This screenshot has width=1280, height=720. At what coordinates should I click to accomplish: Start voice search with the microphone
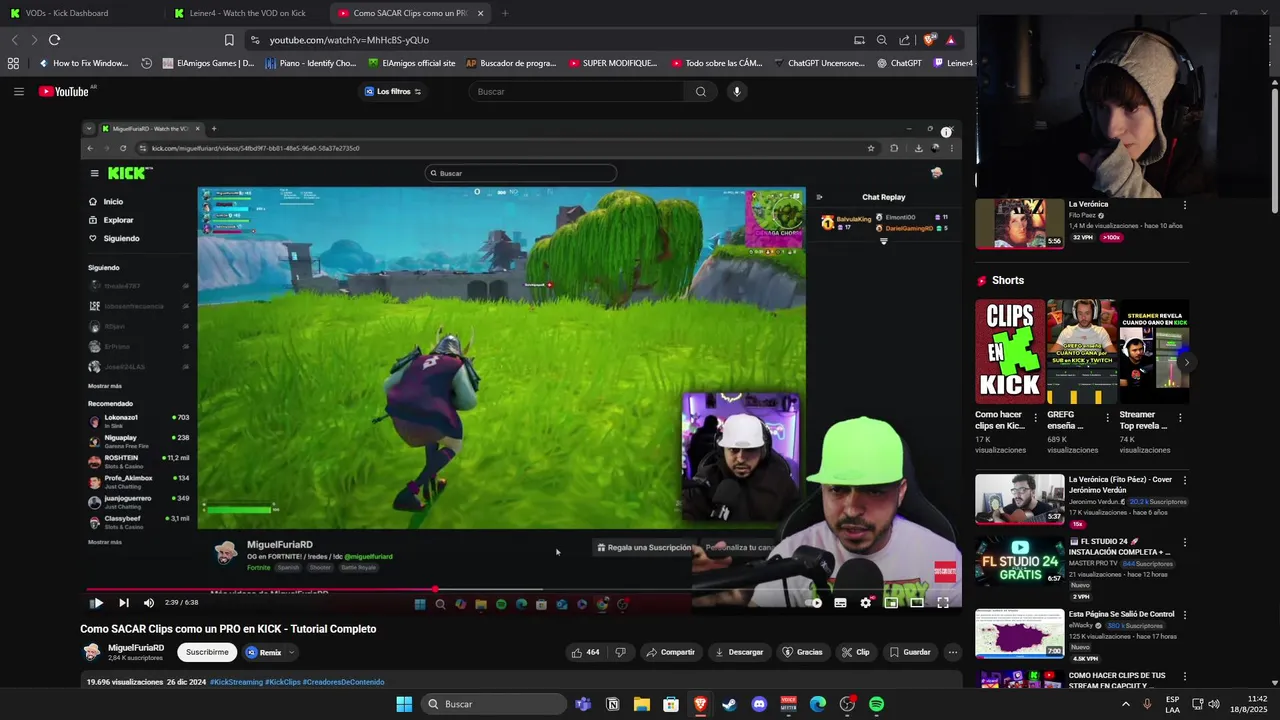point(737,91)
